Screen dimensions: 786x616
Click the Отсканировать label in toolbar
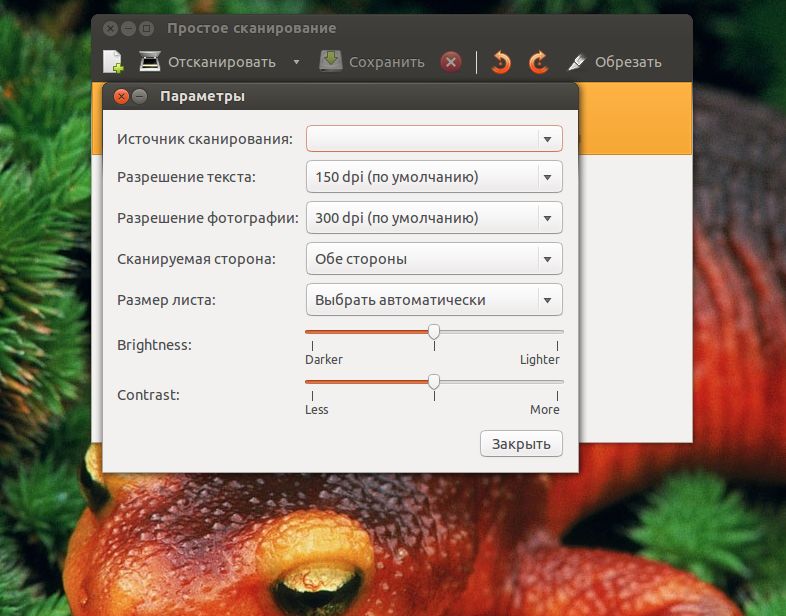pos(222,62)
